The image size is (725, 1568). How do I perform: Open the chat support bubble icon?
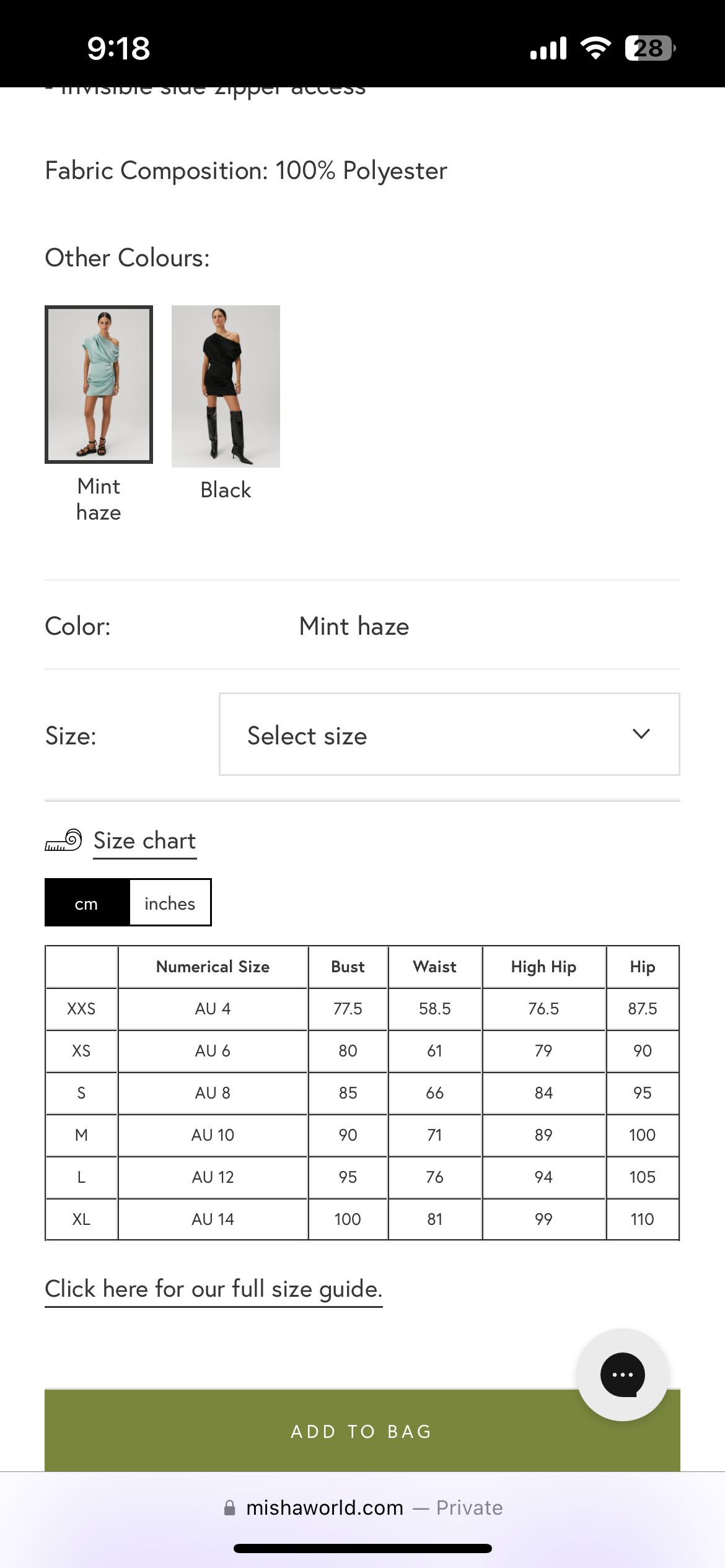pyautogui.click(x=622, y=1375)
